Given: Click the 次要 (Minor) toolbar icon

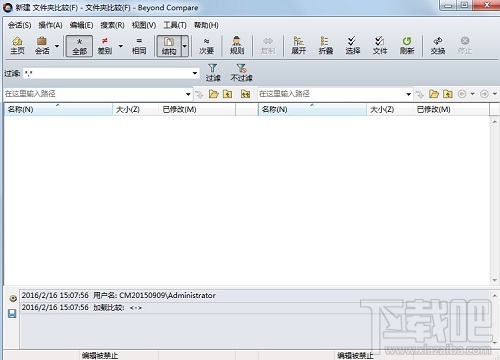Looking at the screenshot, I should click(x=206, y=46).
